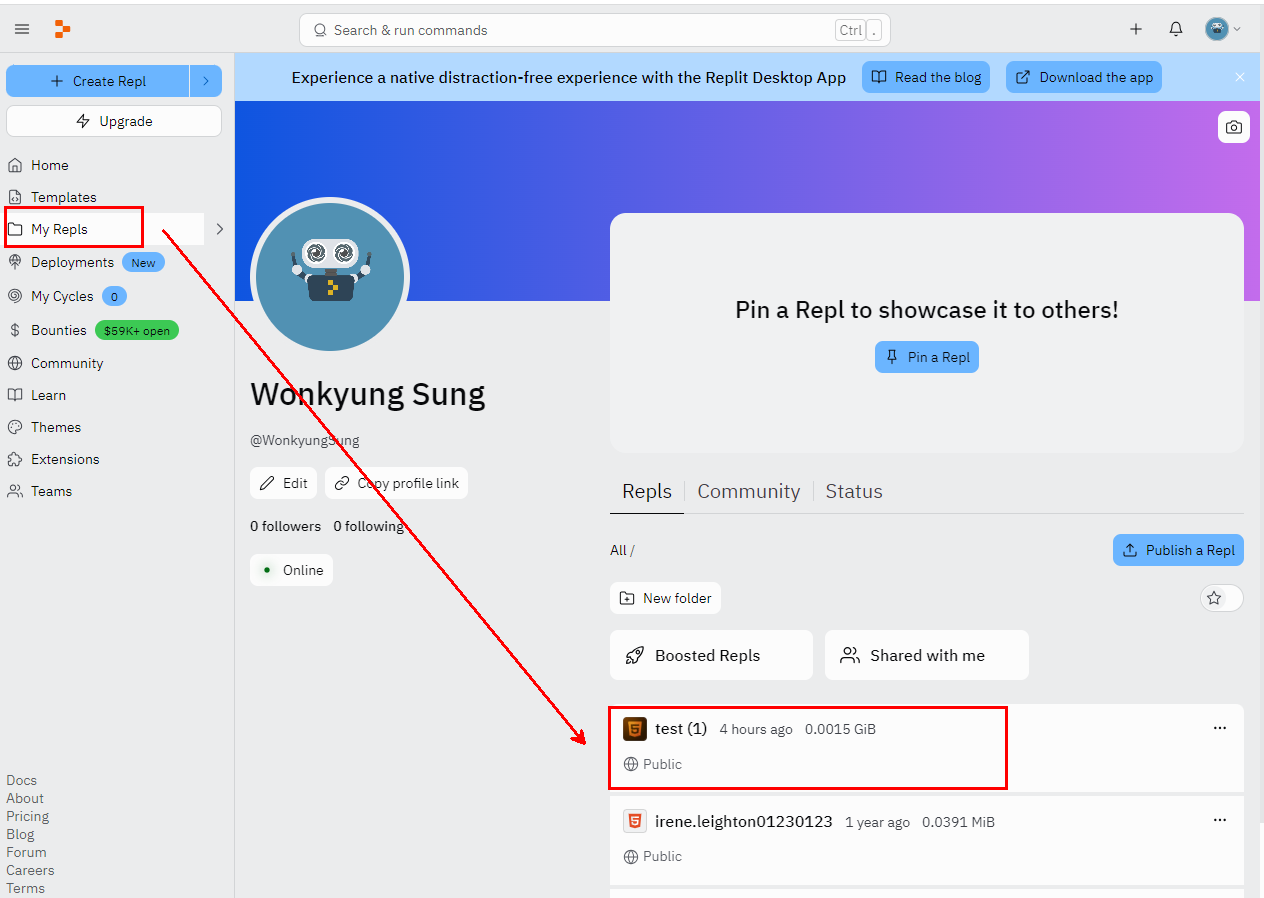Click the Blog footer link

pos(20,834)
